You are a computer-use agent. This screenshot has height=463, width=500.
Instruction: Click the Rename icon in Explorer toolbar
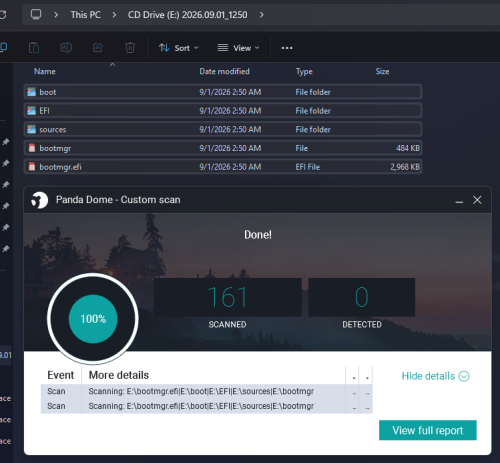tap(66, 48)
